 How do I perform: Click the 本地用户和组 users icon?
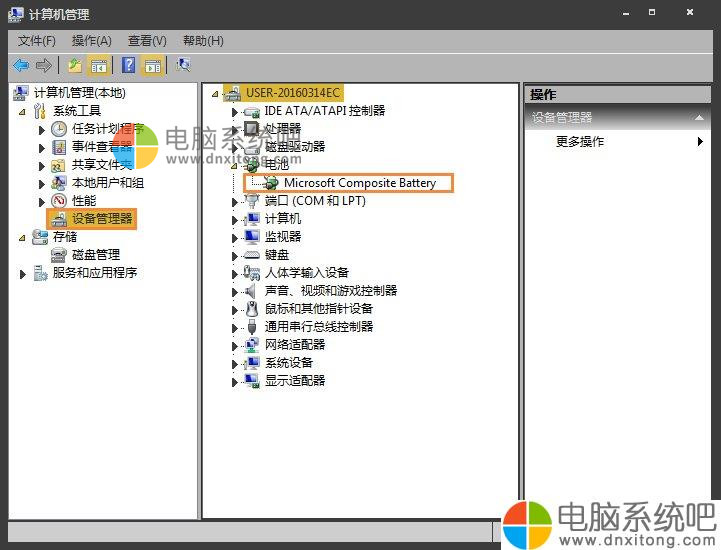pos(59,183)
